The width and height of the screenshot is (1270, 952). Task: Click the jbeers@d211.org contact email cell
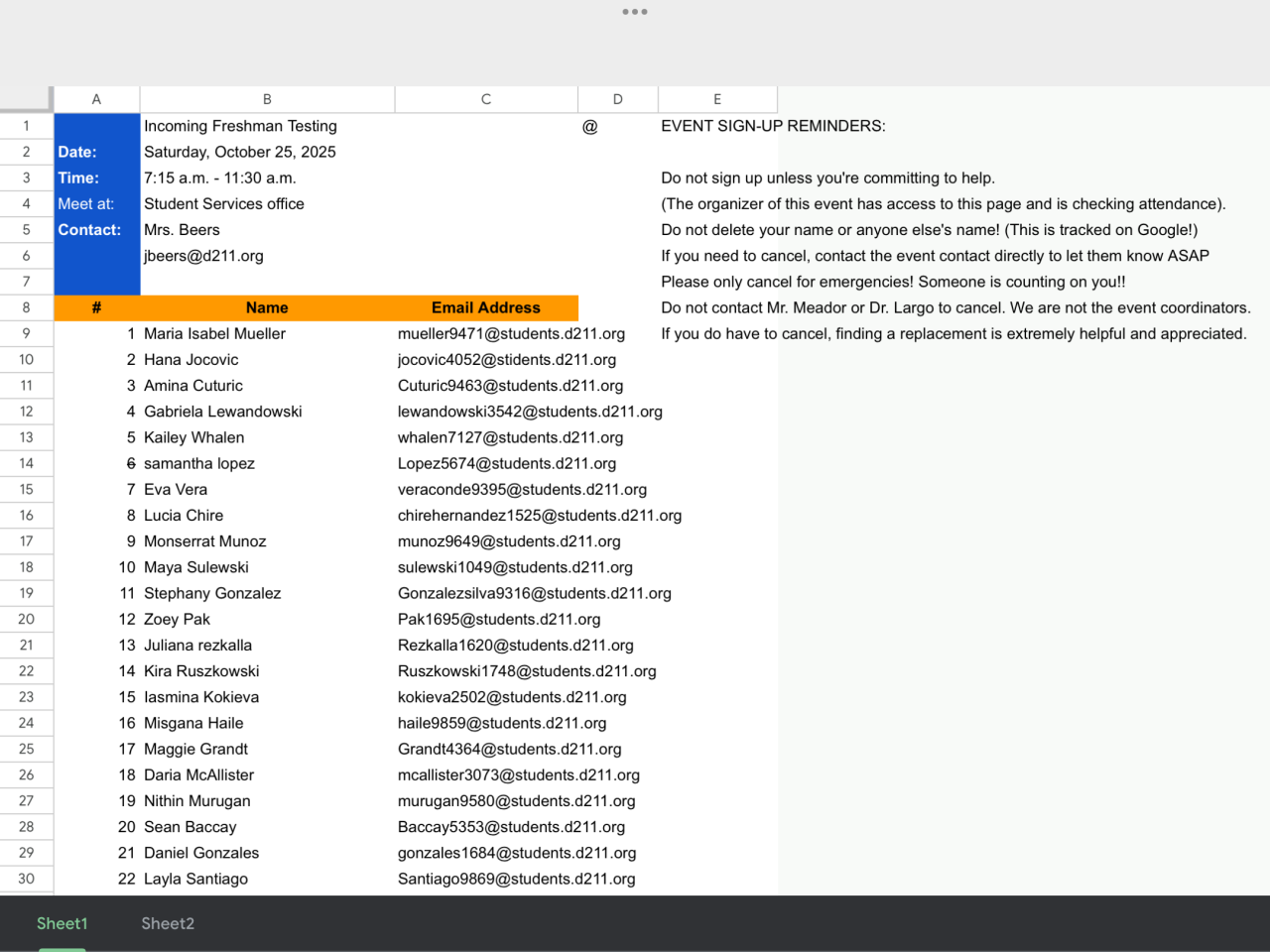click(204, 256)
